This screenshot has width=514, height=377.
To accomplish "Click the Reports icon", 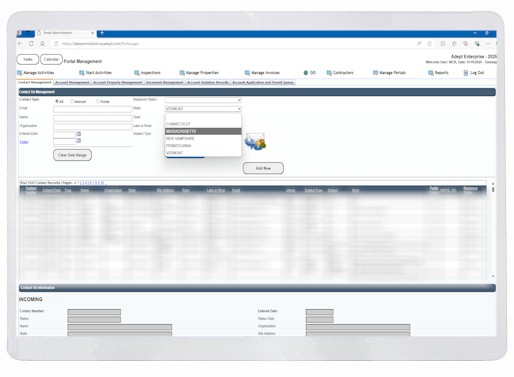I will (431, 73).
